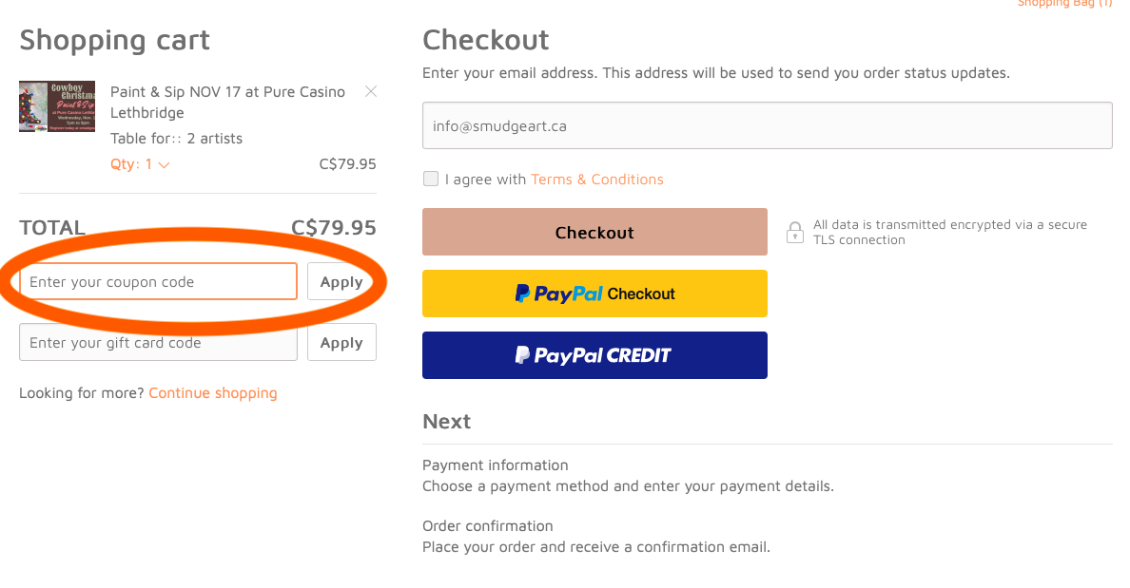Click the Order confirmation step heading
Viewport: 1130px width, 588px height.
[488, 526]
